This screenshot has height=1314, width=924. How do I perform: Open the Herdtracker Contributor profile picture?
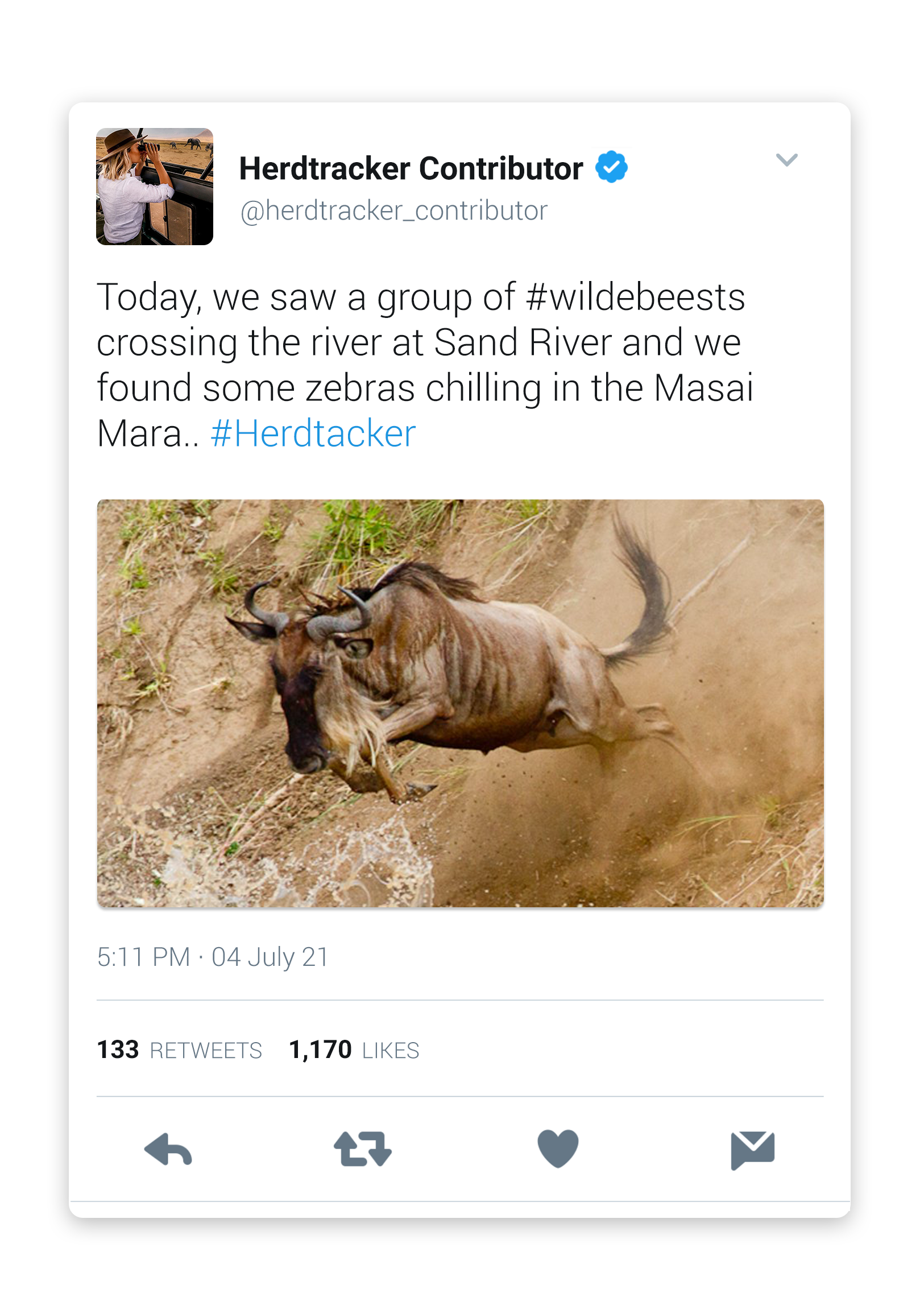(x=155, y=187)
